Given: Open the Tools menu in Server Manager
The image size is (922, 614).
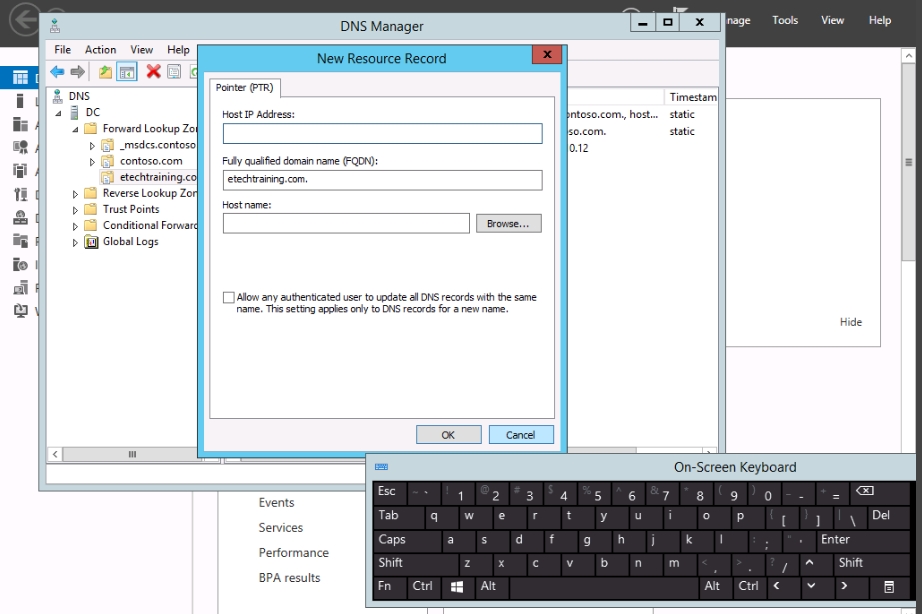Looking at the screenshot, I should tap(785, 20).
